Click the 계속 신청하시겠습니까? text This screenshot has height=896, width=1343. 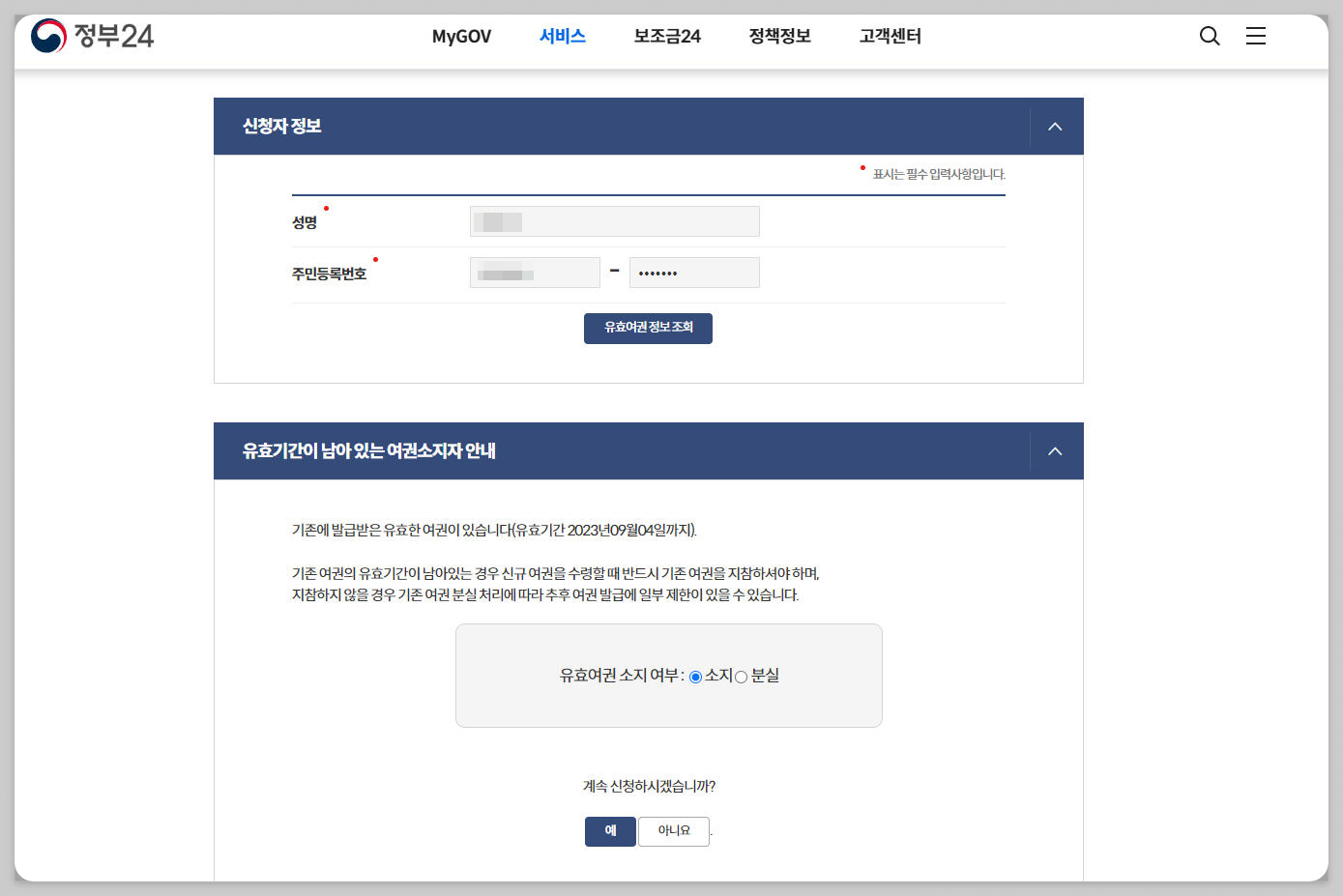[649, 787]
